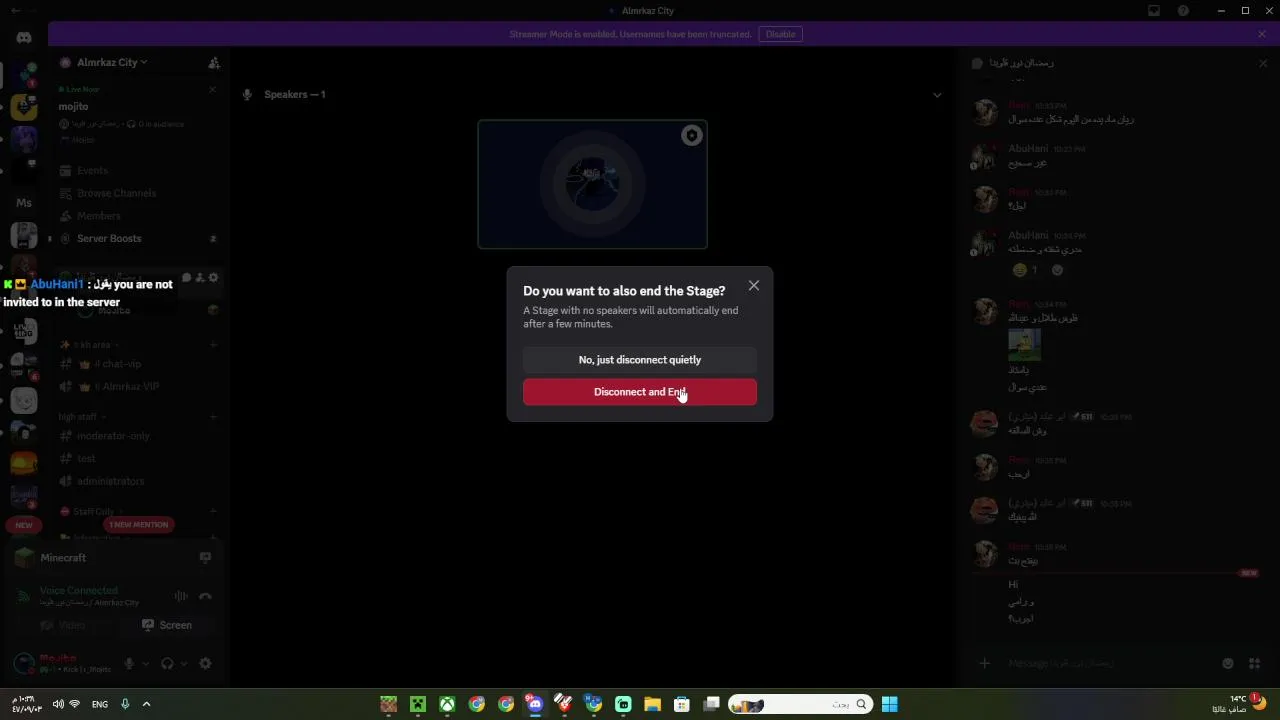
Task: Open the microphone input options arrow
Action: click(145, 664)
